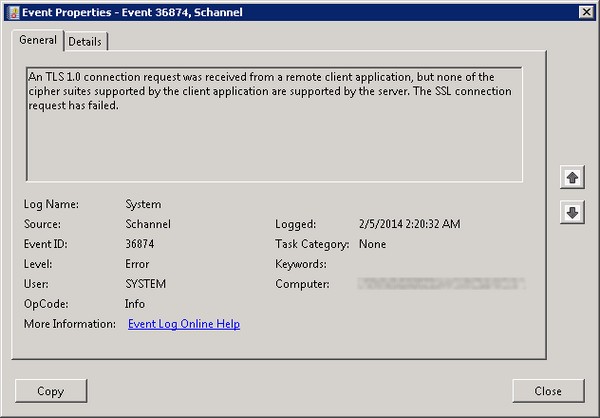Click the up arrow previous event button
Viewport: 600px width, 418px height.
click(572, 177)
